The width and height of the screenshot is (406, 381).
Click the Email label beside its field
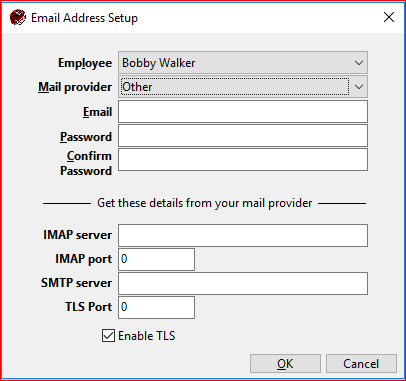(97, 112)
